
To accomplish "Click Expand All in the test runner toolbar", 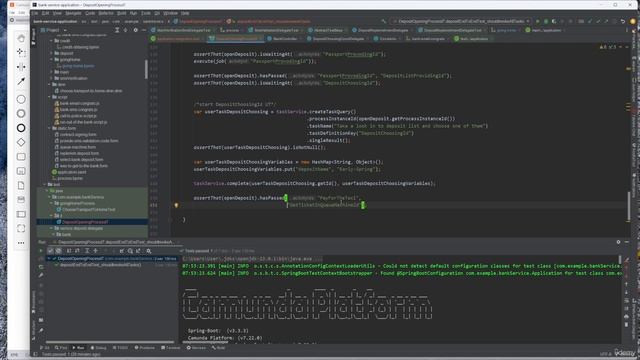I will pyautogui.click(x=87, y=251).
